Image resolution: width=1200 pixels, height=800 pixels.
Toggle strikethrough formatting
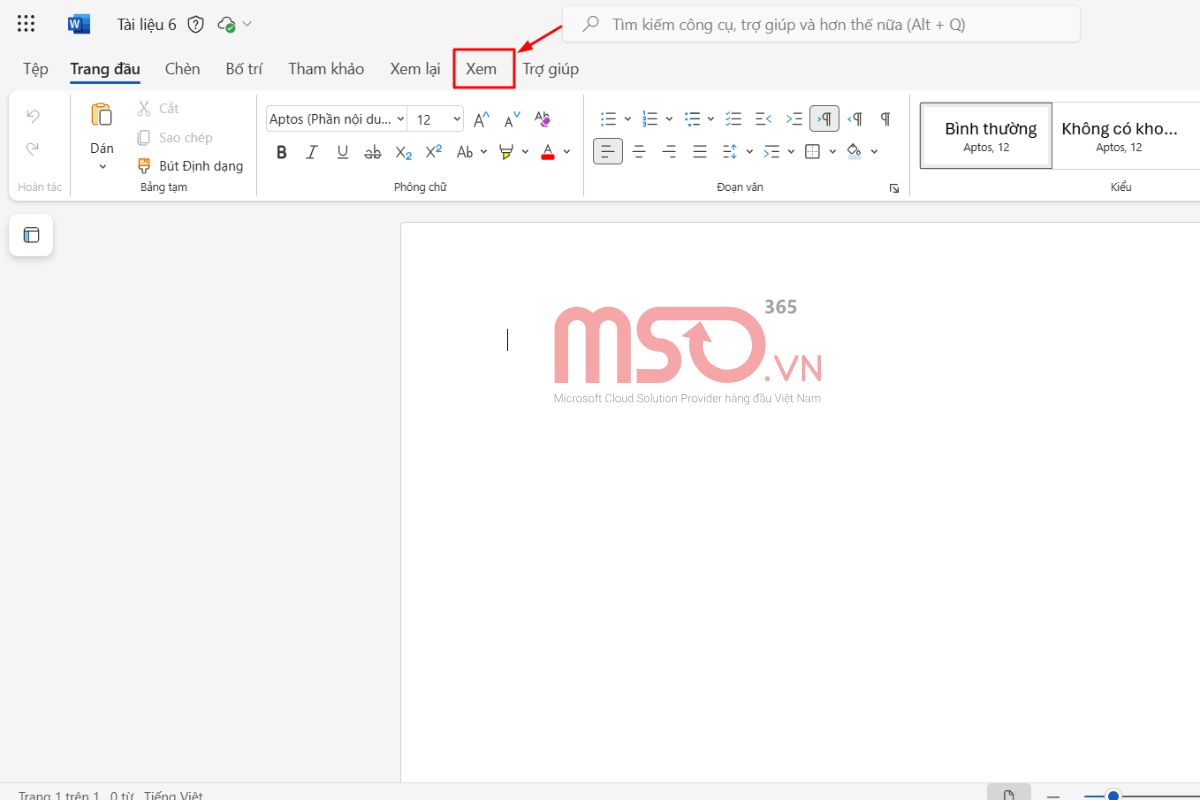[x=373, y=152]
